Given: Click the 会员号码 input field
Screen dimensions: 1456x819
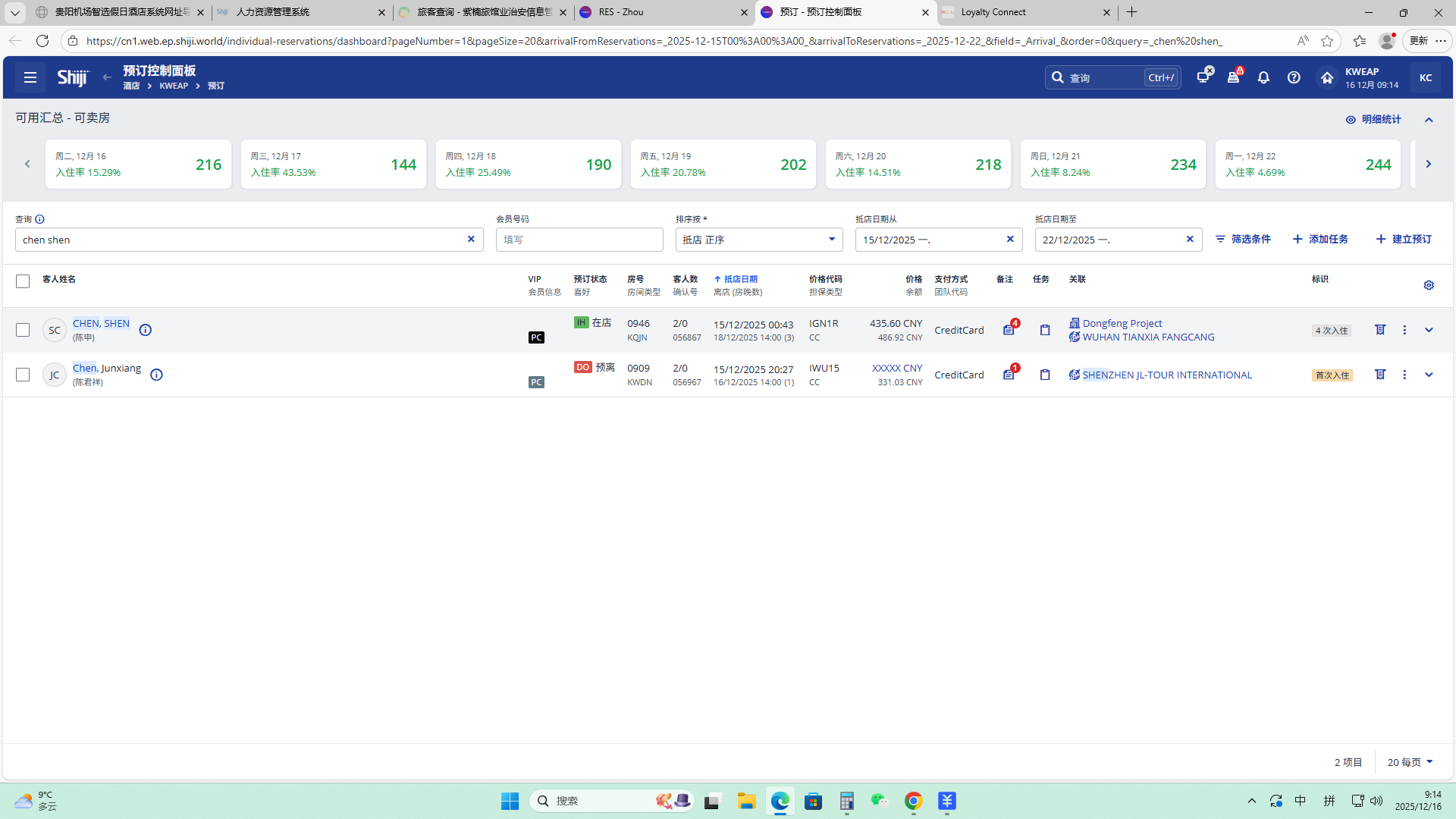Looking at the screenshot, I should click(x=579, y=240).
